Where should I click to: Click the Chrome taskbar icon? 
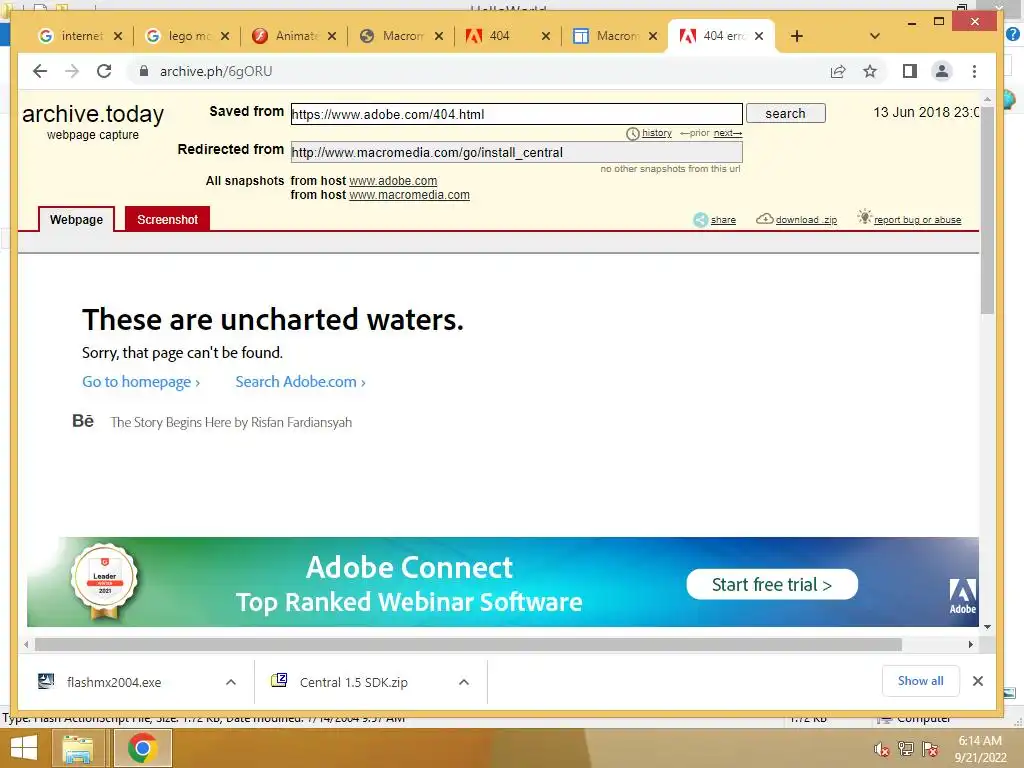coord(142,748)
